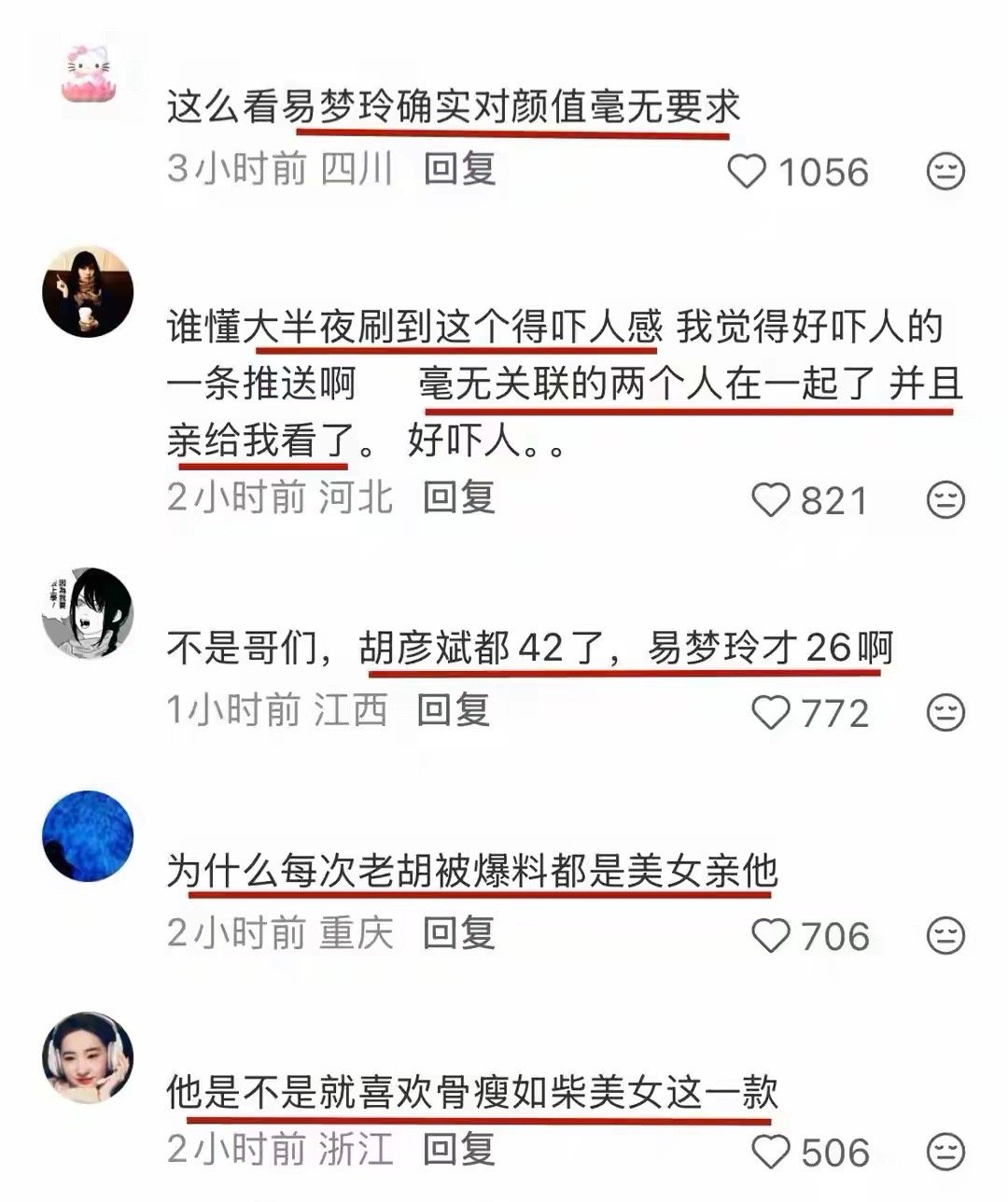Image resolution: width=1008 pixels, height=1202 pixels.
Task: Tap dislike face on Zhejiang comment
Action: (945, 1152)
